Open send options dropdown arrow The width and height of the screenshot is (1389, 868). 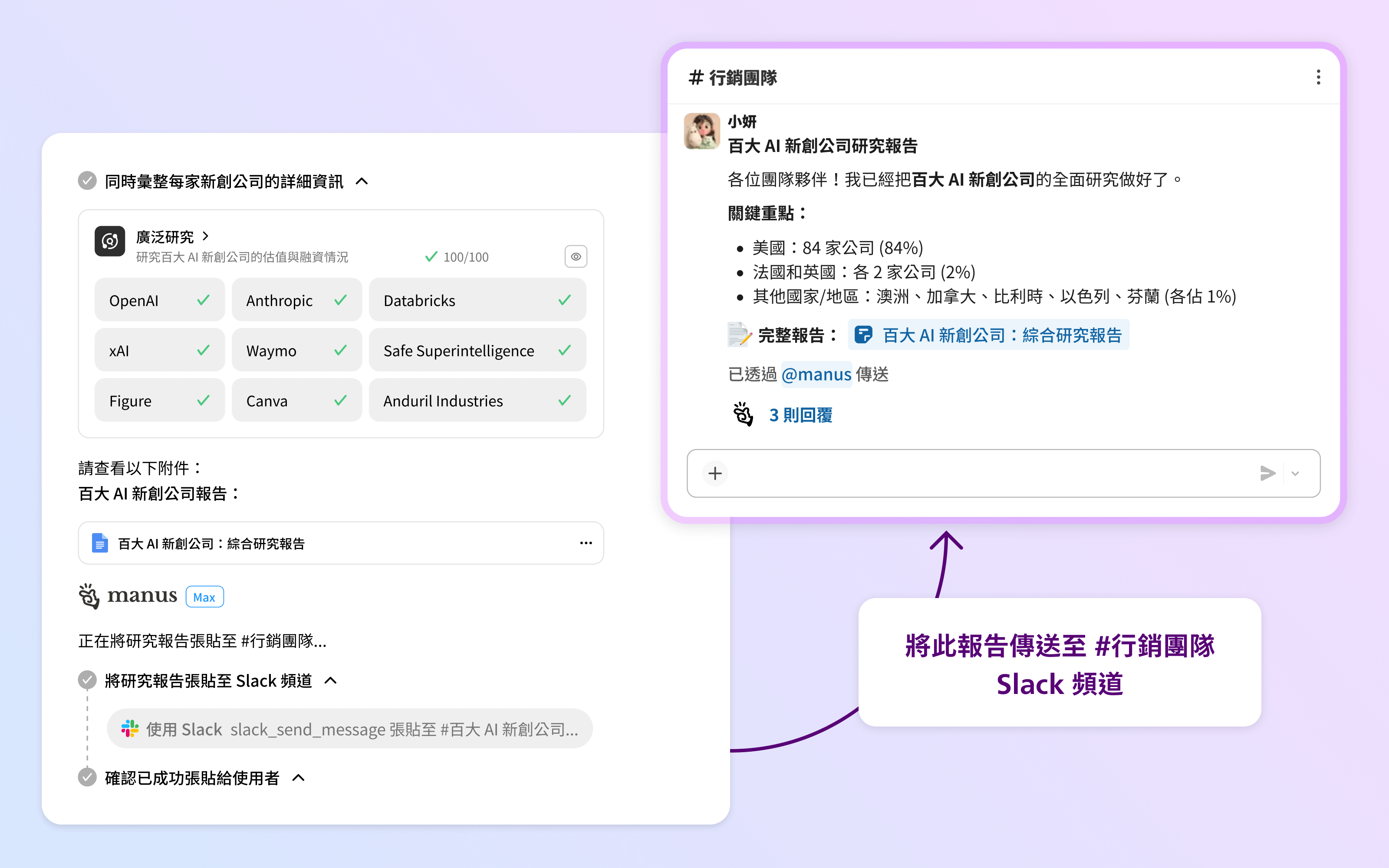(x=1295, y=473)
